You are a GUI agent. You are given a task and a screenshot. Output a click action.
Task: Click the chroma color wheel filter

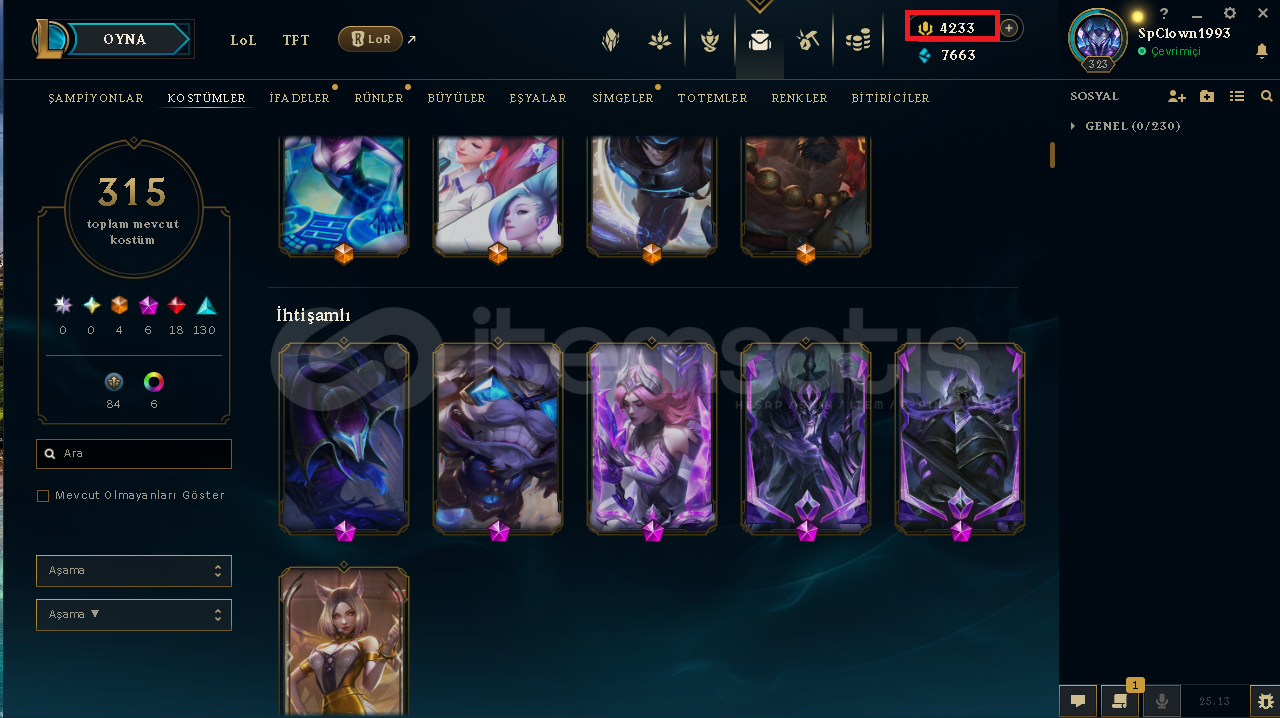[x=154, y=381]
